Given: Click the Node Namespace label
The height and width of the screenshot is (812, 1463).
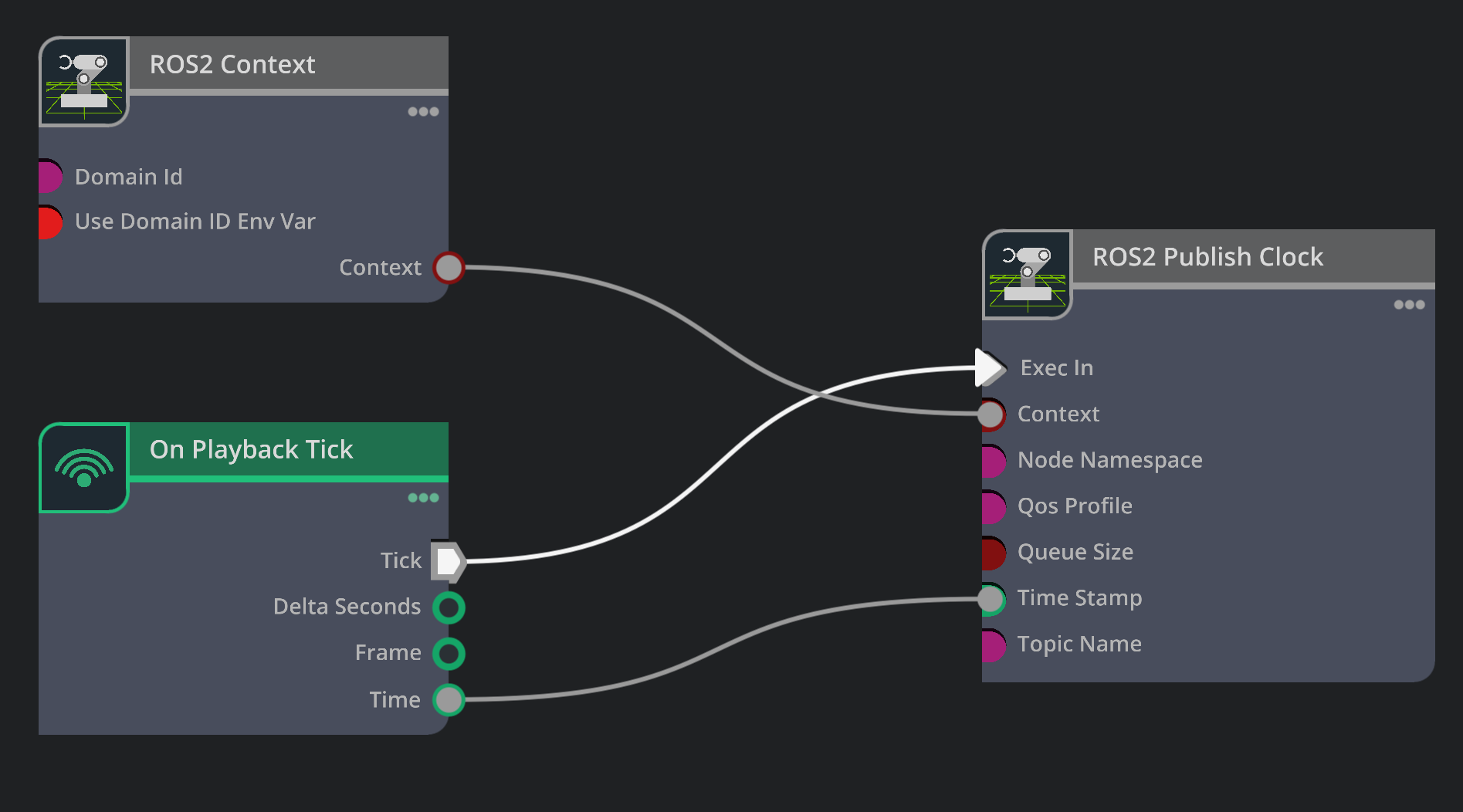Looking at the screenshot, I should (1110, 460).
